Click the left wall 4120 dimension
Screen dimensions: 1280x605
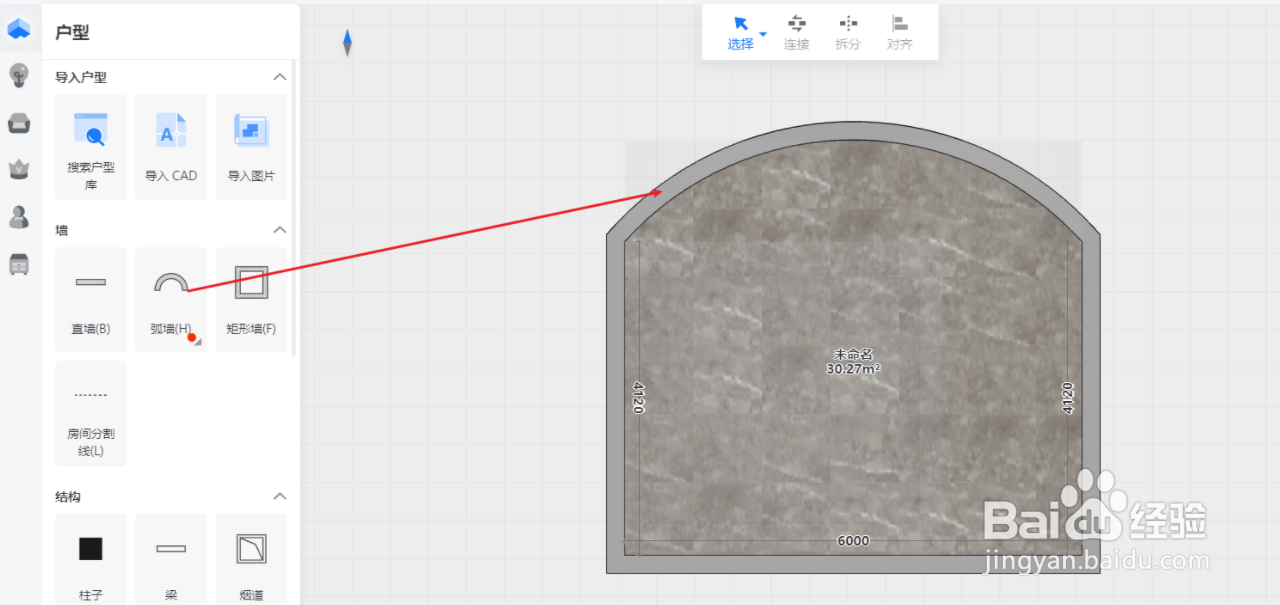[x=638, y=397]
